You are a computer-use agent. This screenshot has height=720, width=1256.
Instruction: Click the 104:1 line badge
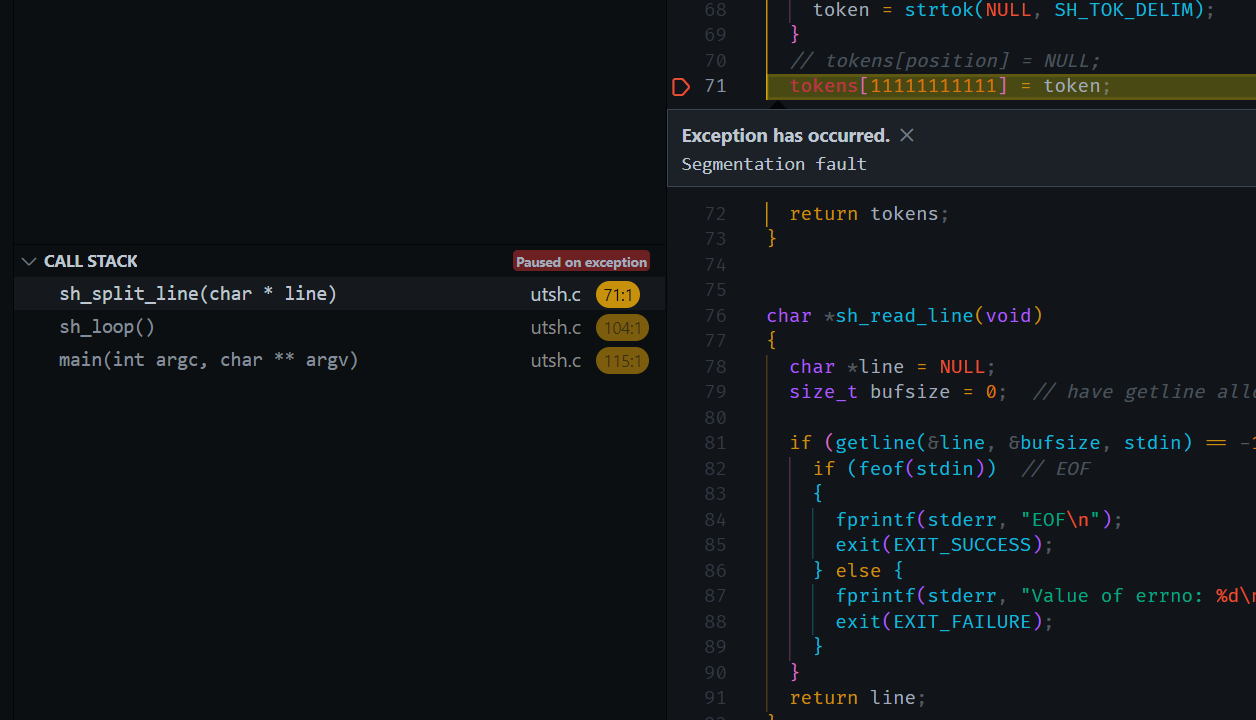[x=622, y=328]
